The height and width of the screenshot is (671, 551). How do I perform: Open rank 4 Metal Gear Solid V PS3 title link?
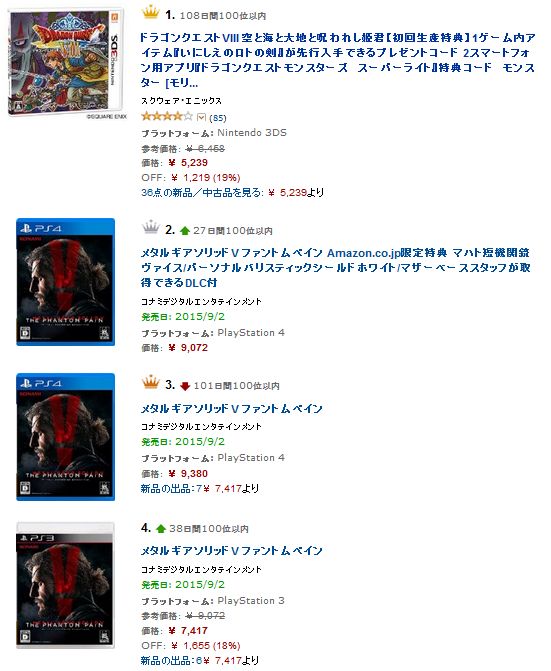(x=231, y=551)
